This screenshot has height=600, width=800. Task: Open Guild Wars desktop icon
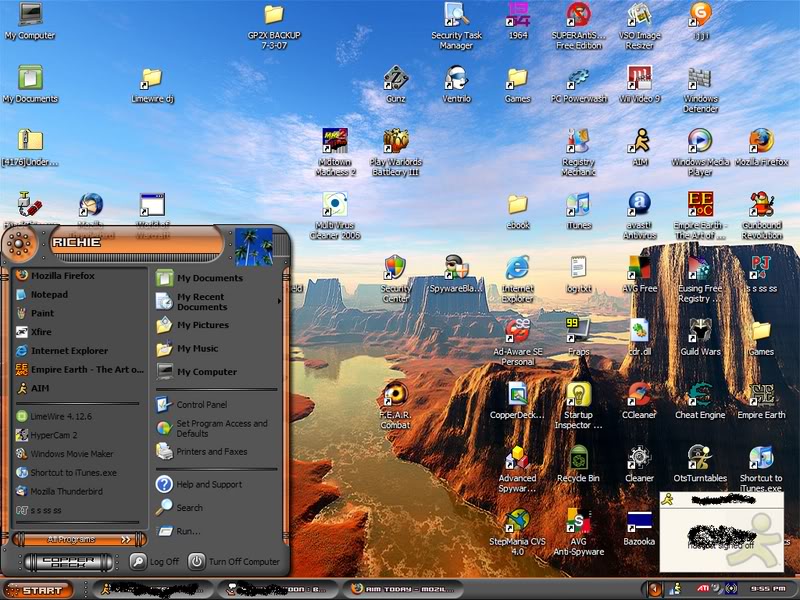[x=700, y=331]
